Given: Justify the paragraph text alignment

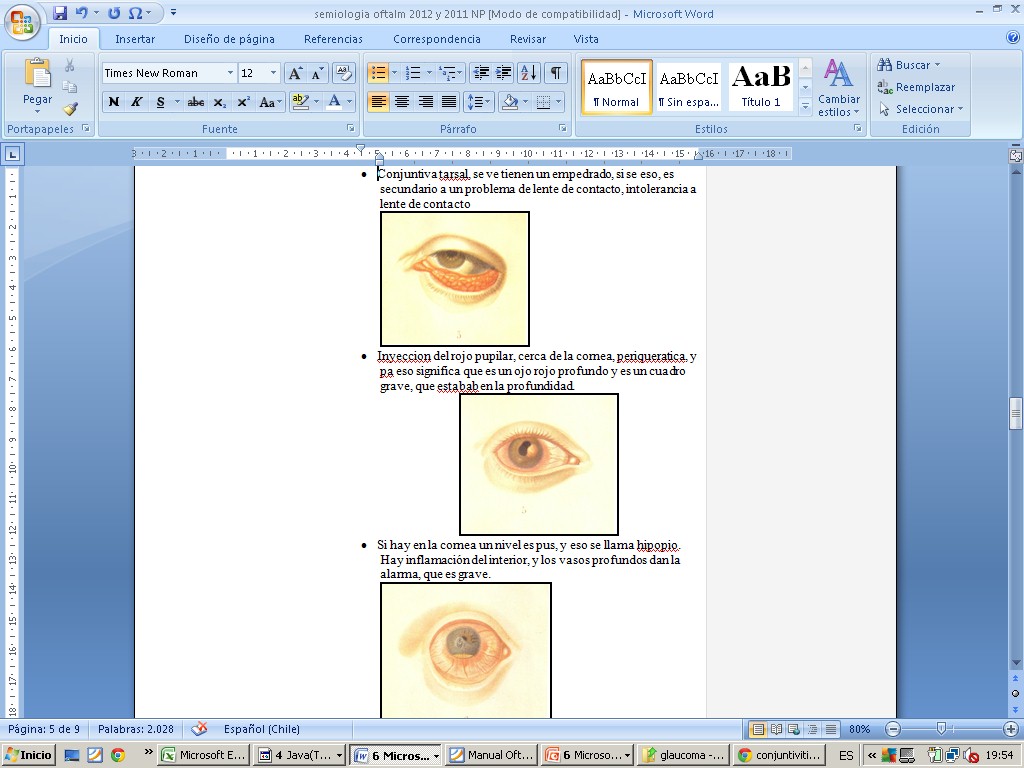Looking at the screenshot, I should pyautogui.click(x=449, y=102).
